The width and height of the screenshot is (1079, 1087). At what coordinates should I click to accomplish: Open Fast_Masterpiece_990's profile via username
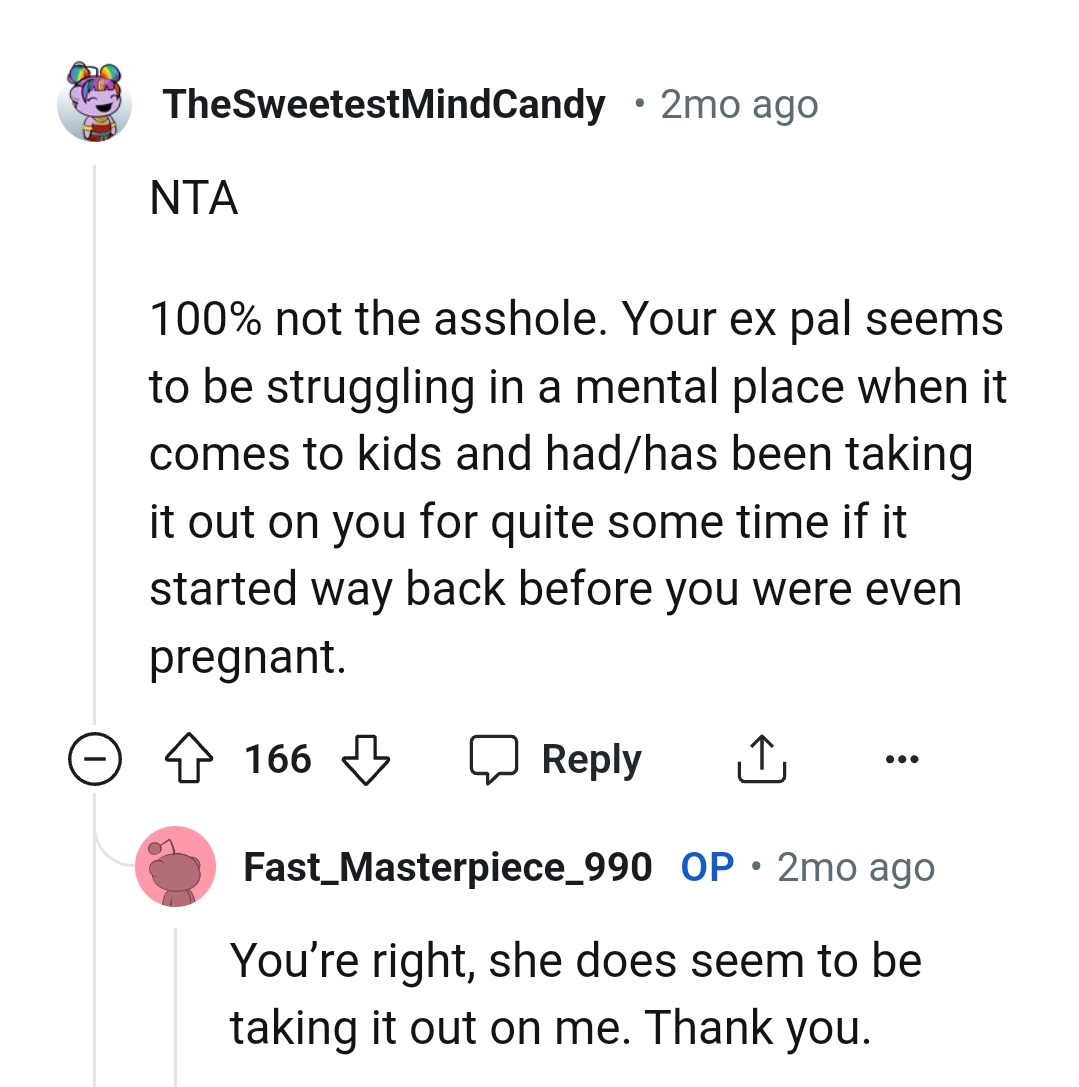coord(447,867)
